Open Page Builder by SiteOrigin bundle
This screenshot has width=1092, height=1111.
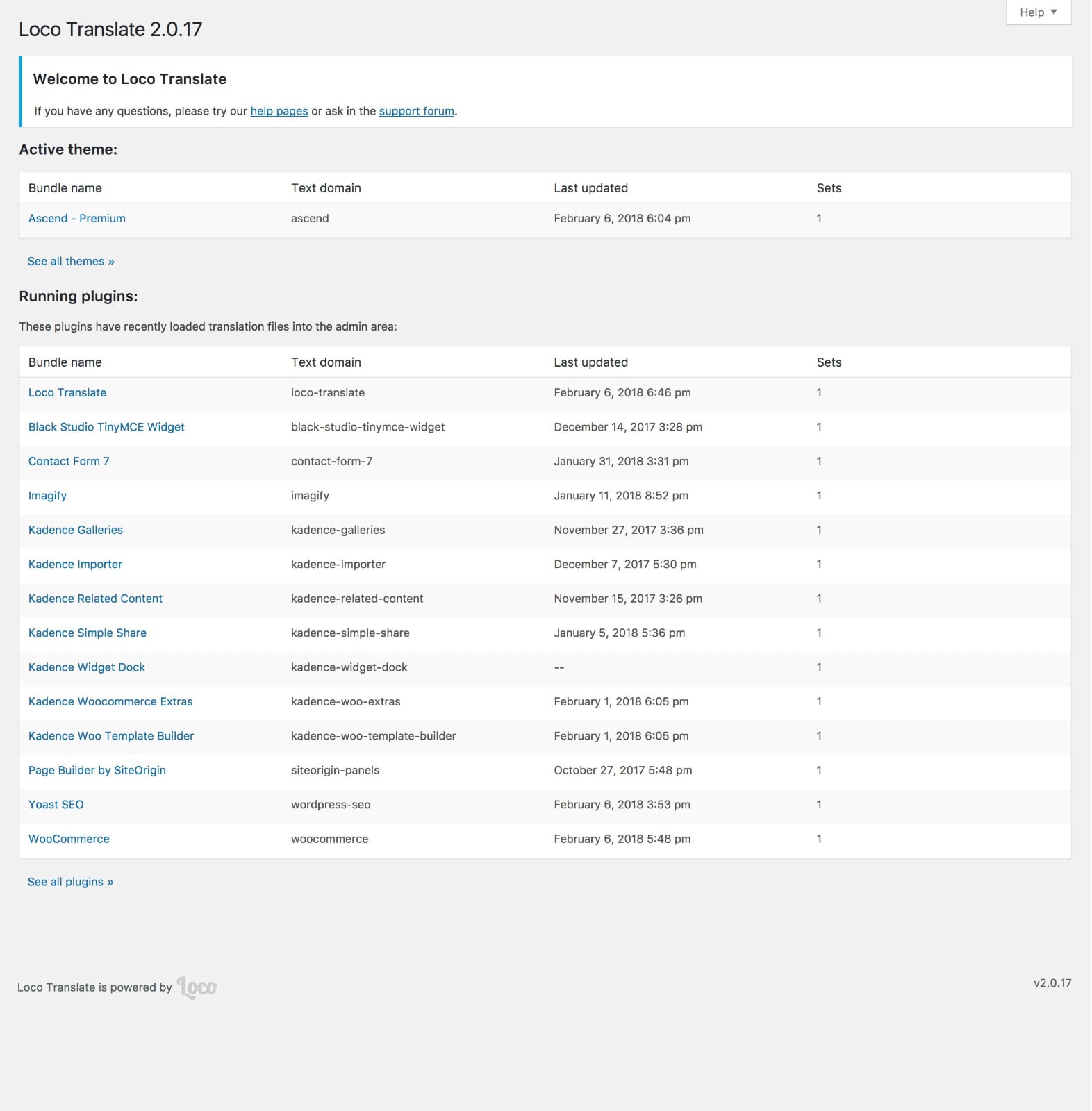click(97, 770)
